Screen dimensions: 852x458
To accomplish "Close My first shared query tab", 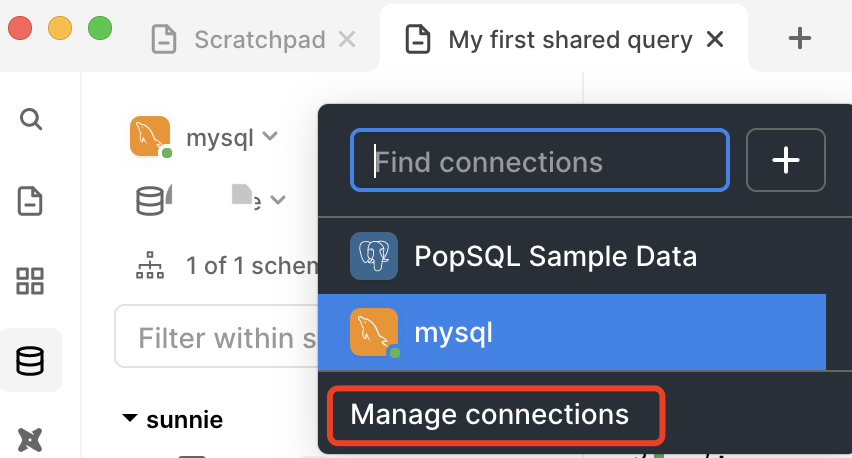I will point(715,40).
